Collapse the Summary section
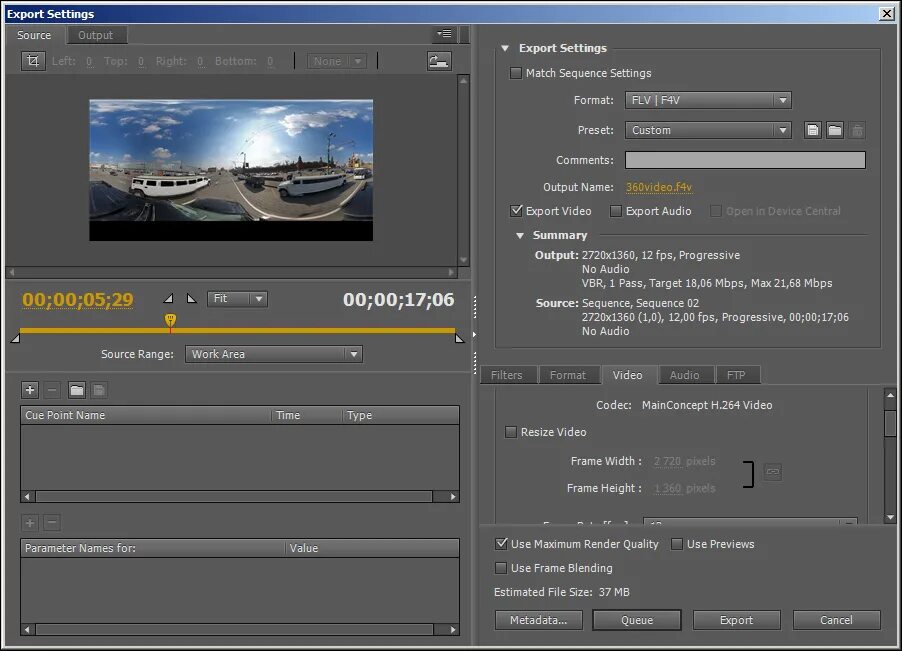Image resolution: width=902 pixels, height=651 pixels. 520,236
